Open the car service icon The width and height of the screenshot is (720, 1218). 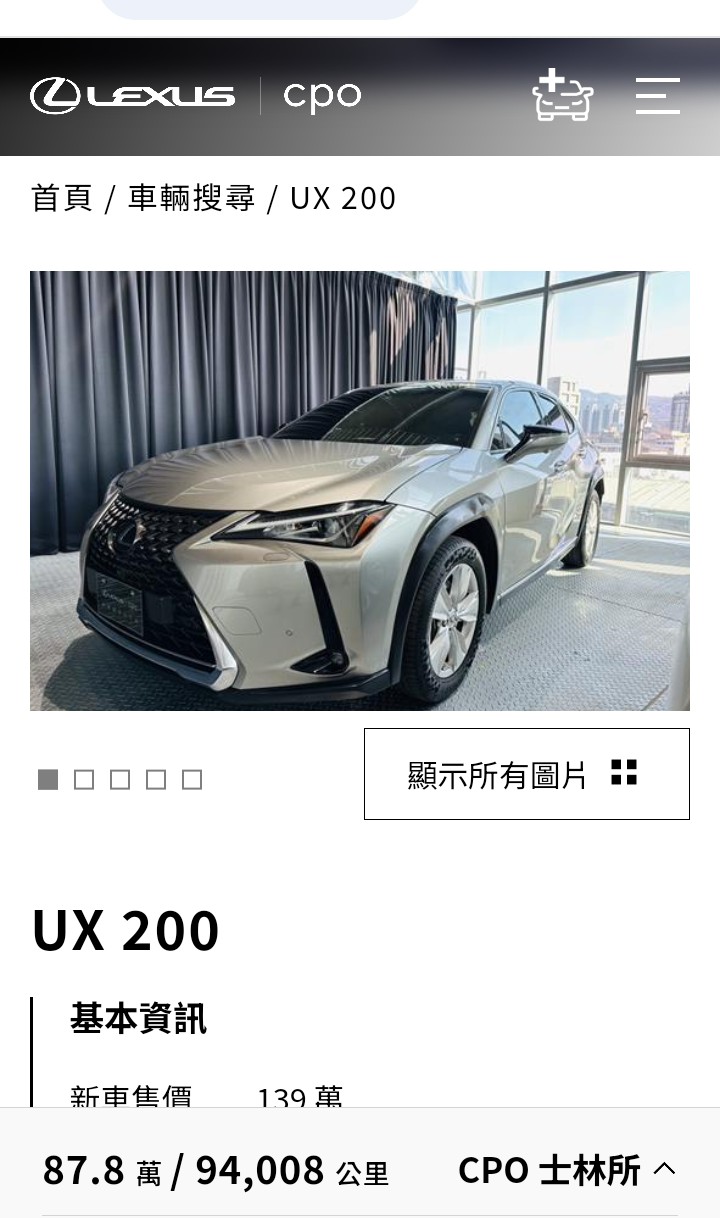click(563, 96)
